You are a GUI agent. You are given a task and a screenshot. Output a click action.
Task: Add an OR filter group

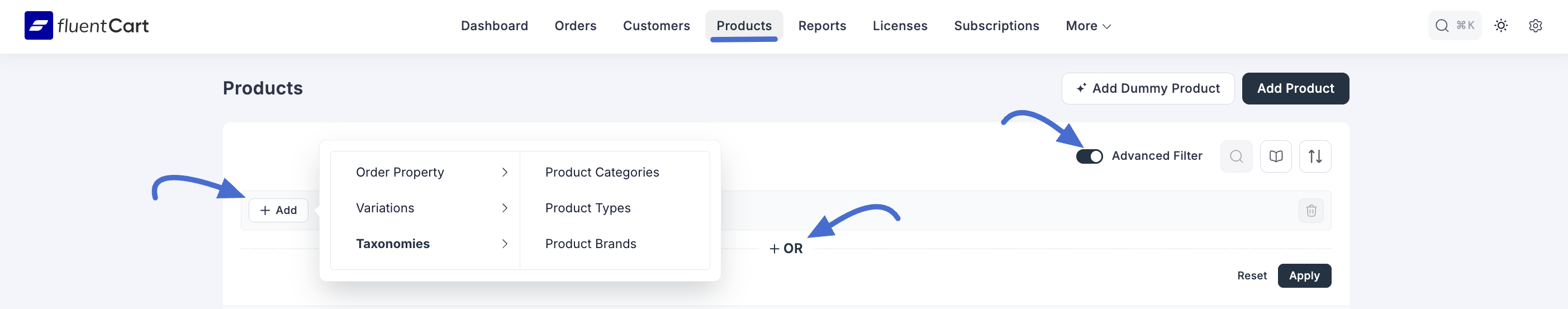click(785, 249)
